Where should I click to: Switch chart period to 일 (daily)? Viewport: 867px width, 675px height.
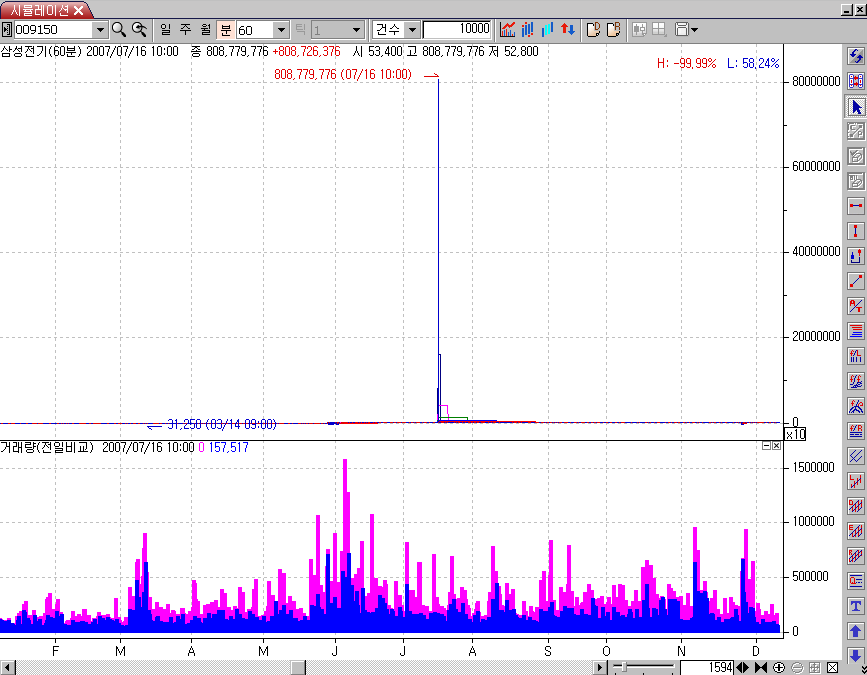(x=165, y=30)
